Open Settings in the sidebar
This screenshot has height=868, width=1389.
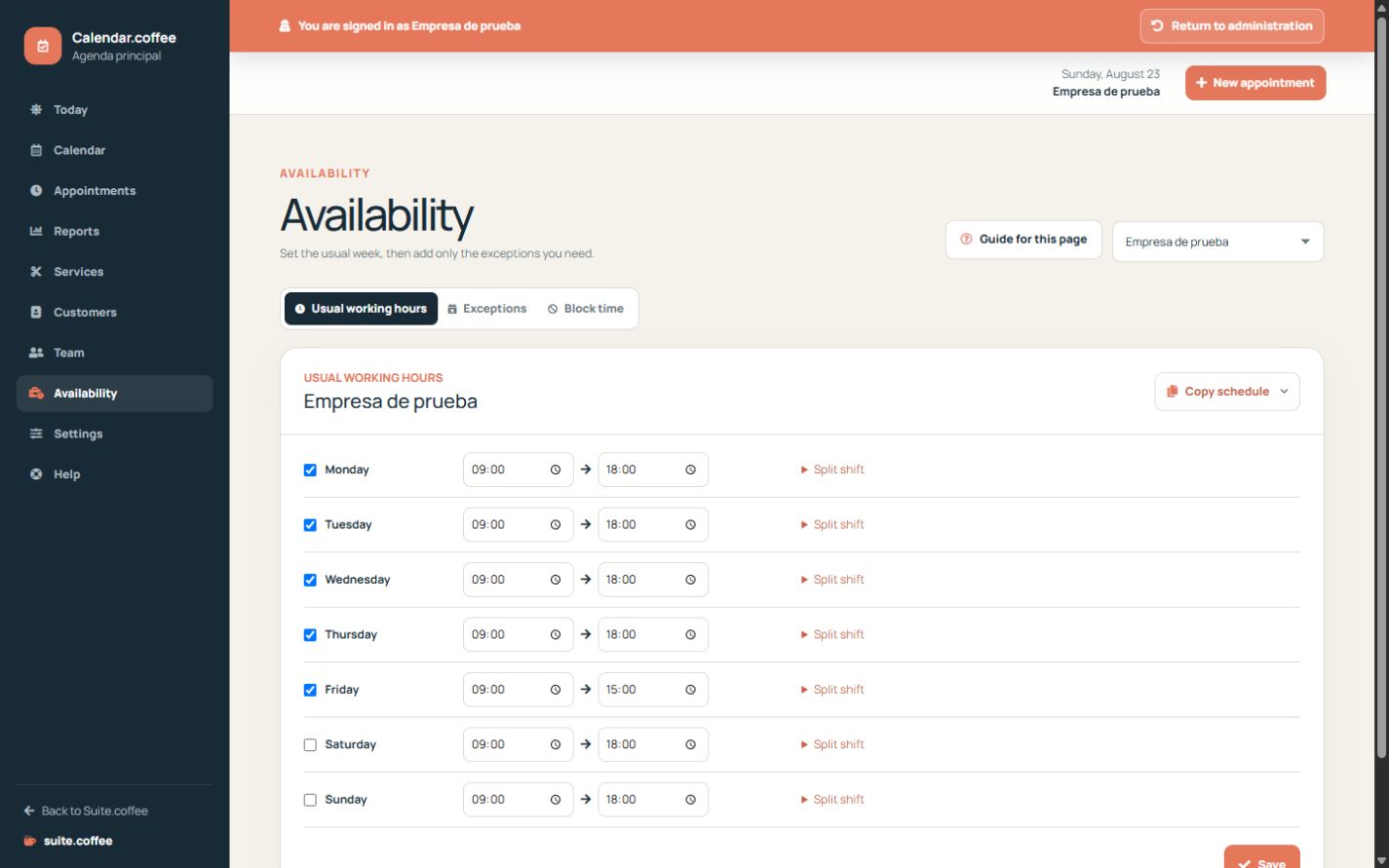click(x=114, y=434)
